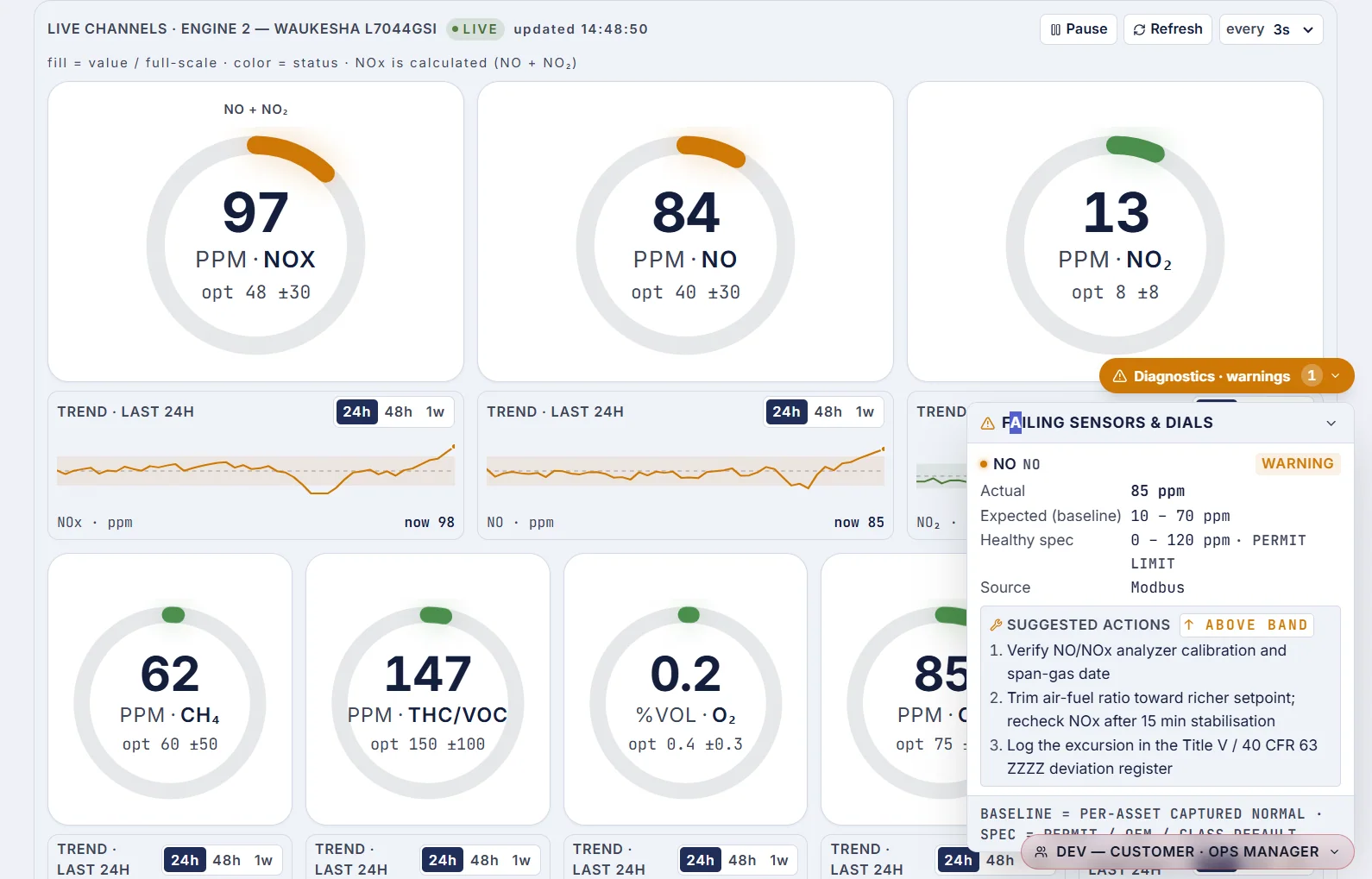Click the Refresh button
The image size is (1372, 879).
(x=1167, y=29)
